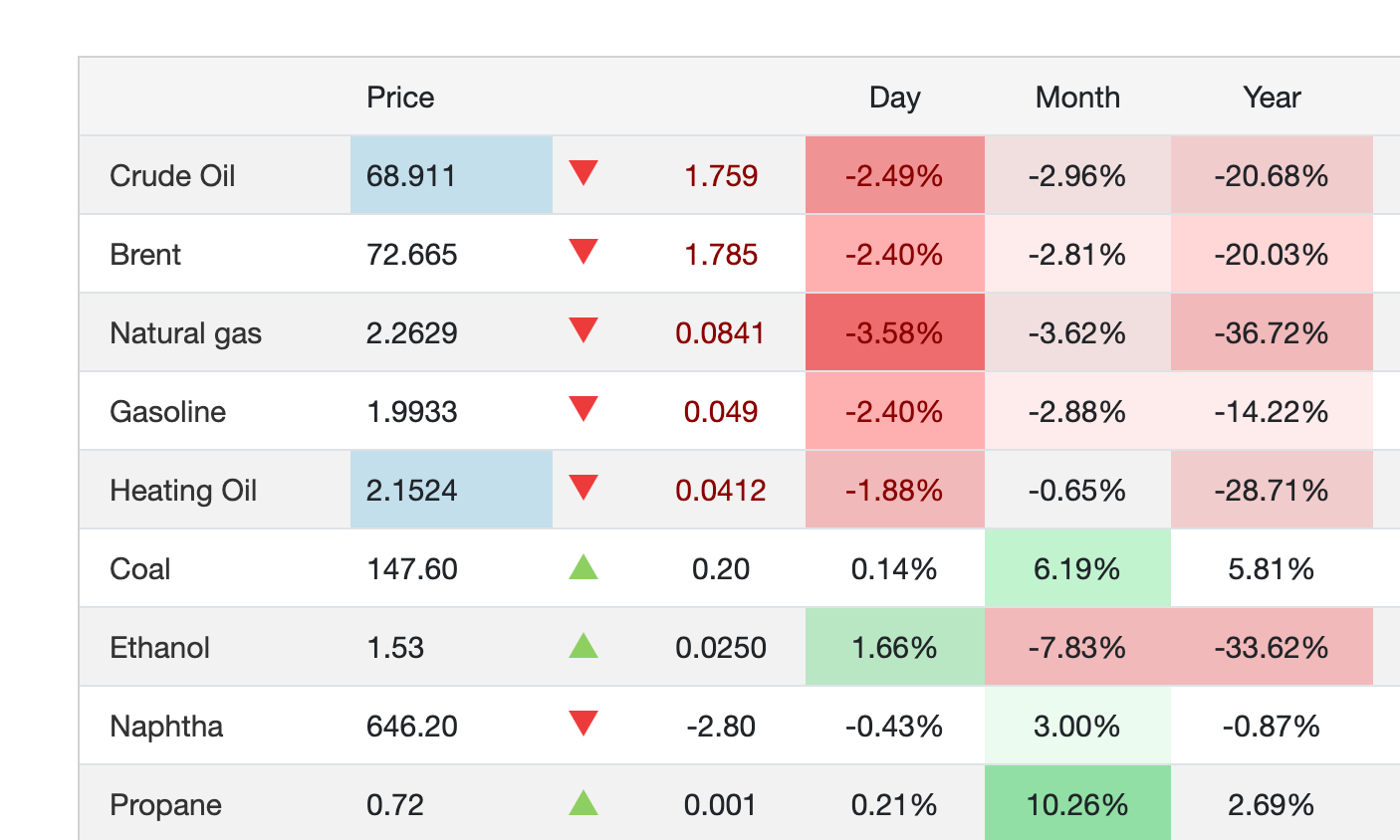Click the Natural gas month change -3.62%
This screenshot has width=1400, height=840.
coord(1077,333)
